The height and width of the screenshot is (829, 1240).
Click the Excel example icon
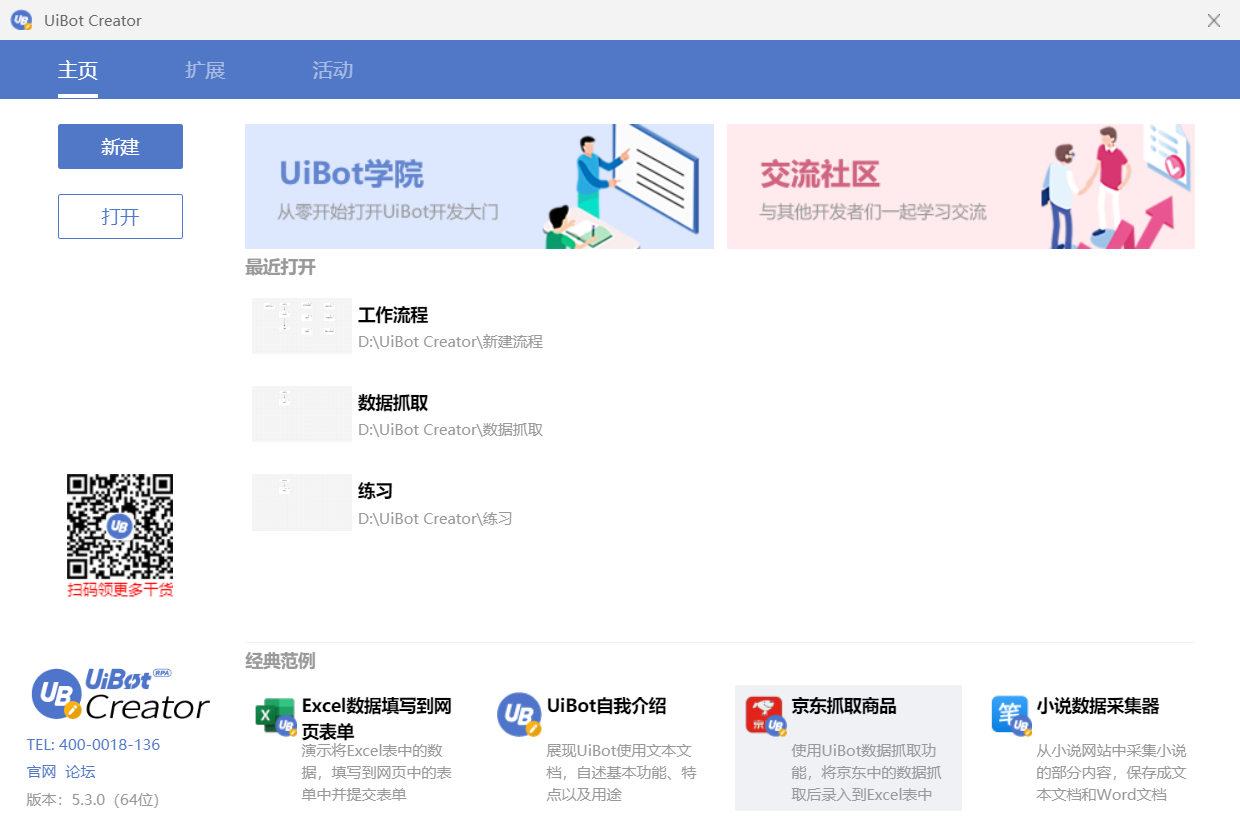275,716
